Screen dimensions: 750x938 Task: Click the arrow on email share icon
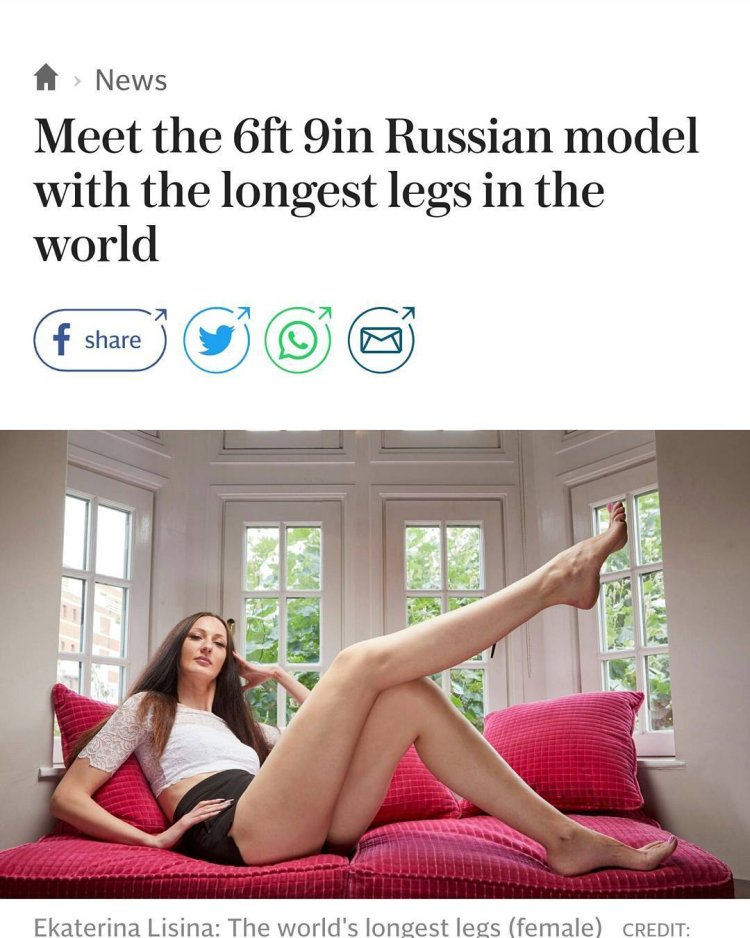pos(408,313)
